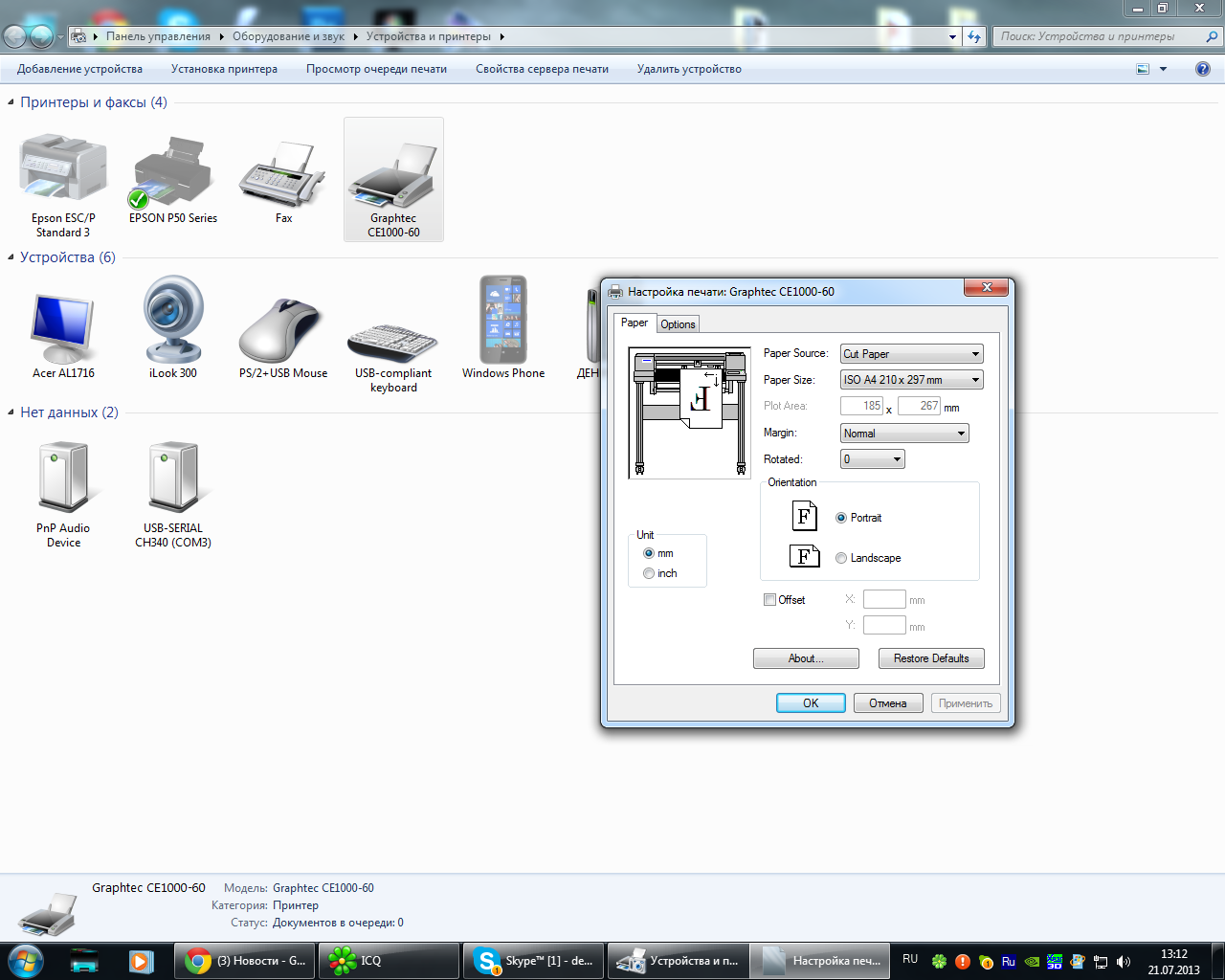Open the Paper Source dropdown
1225x980 pixels.
click(x=912, y=354)
